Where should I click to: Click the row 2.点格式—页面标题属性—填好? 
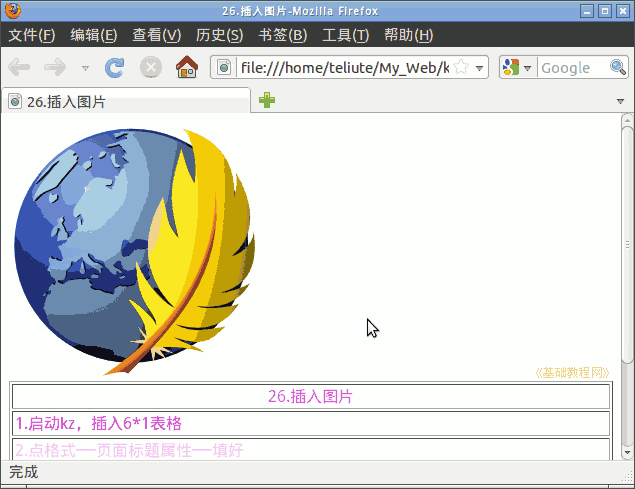(311, 449)
